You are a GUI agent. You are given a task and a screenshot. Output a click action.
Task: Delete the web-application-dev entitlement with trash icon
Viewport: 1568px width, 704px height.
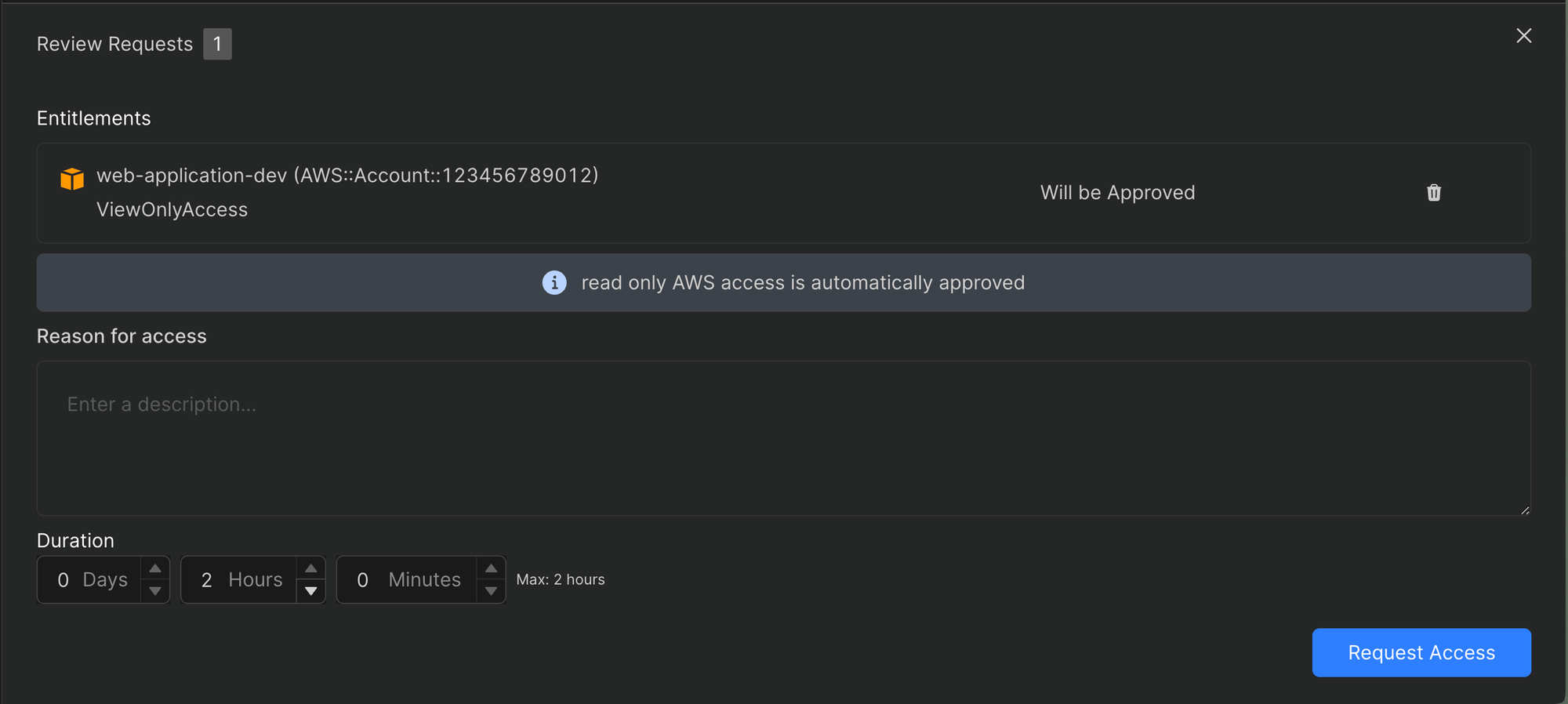click(x=1434, y=193)
